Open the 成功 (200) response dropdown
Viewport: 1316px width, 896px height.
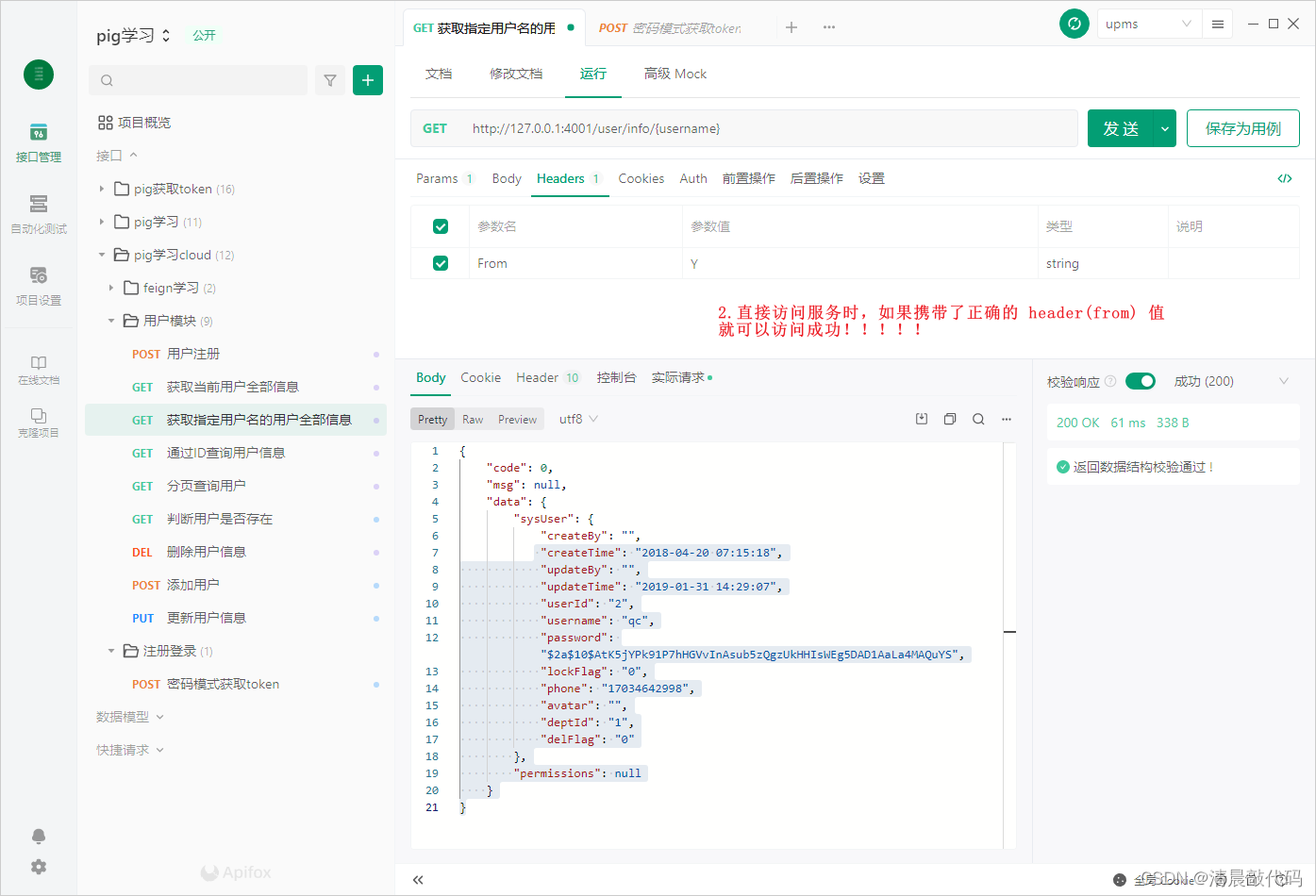click(x=1231, y=381)
